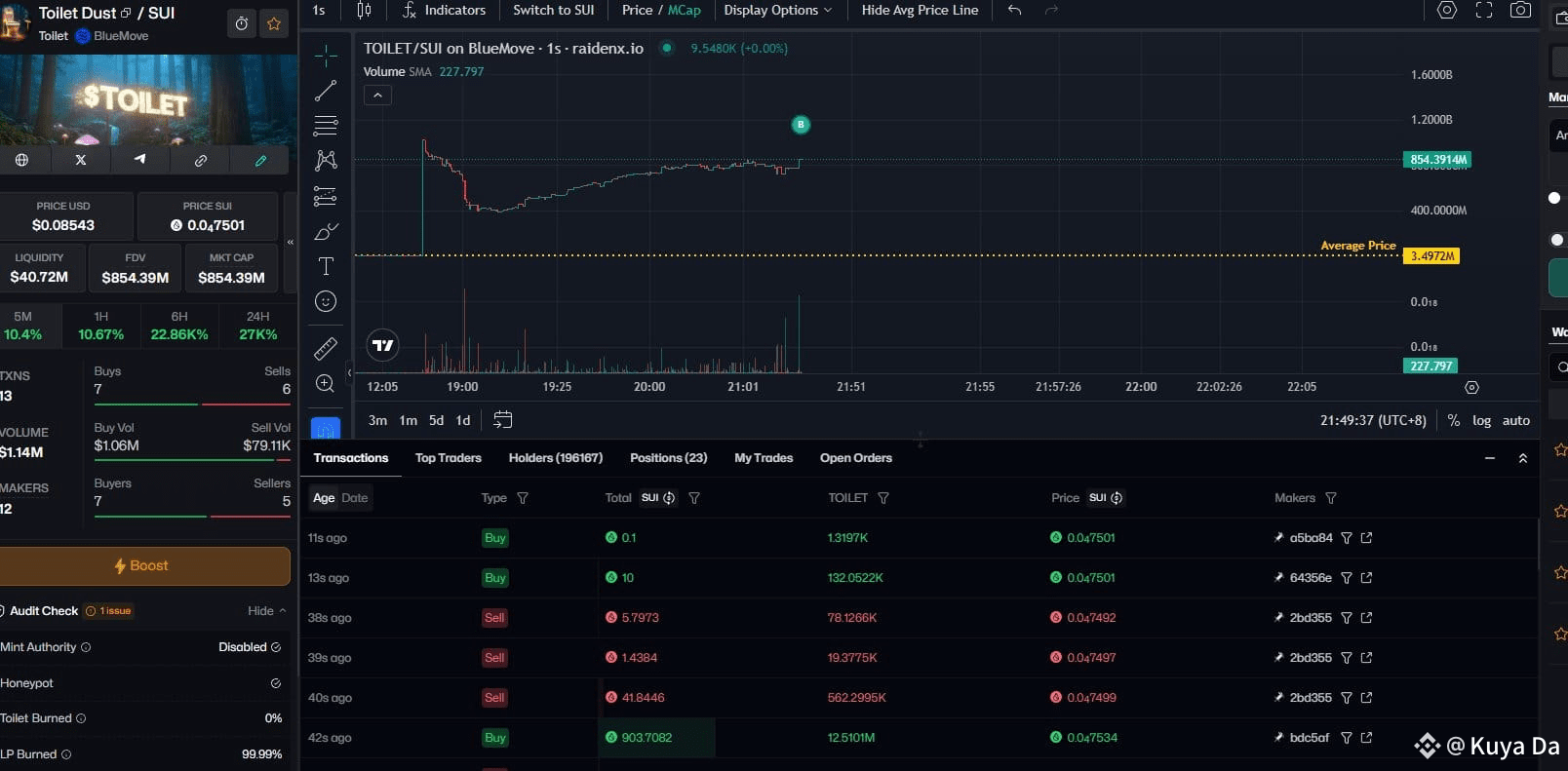Image resolution: width=1568 pixels, height=771 pixels.
Task: Open the My Trades tab
Action: tap(764, 458)
